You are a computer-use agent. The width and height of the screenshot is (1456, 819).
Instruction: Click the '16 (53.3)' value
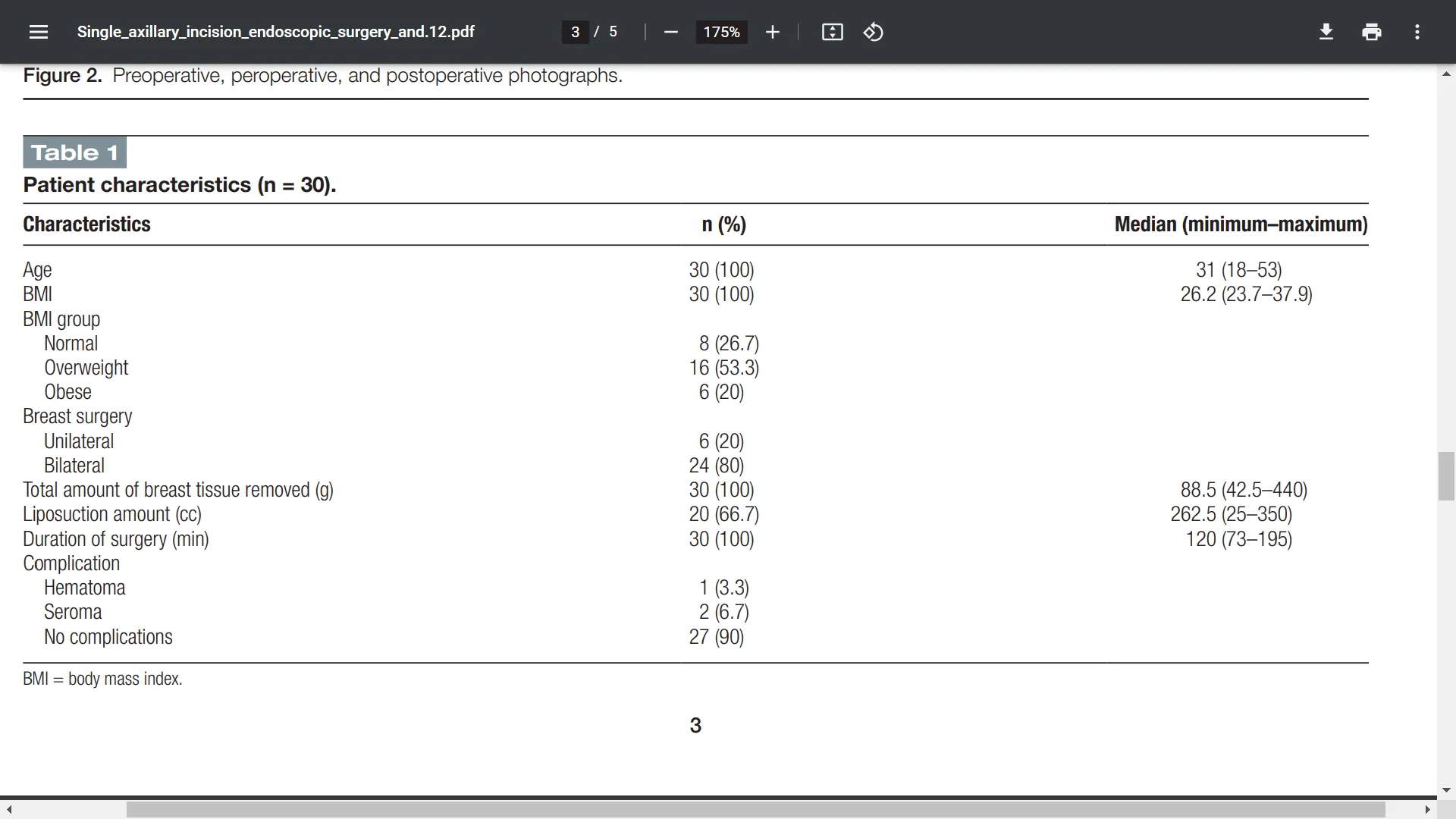pyautogui.click(x=724, y=368)
